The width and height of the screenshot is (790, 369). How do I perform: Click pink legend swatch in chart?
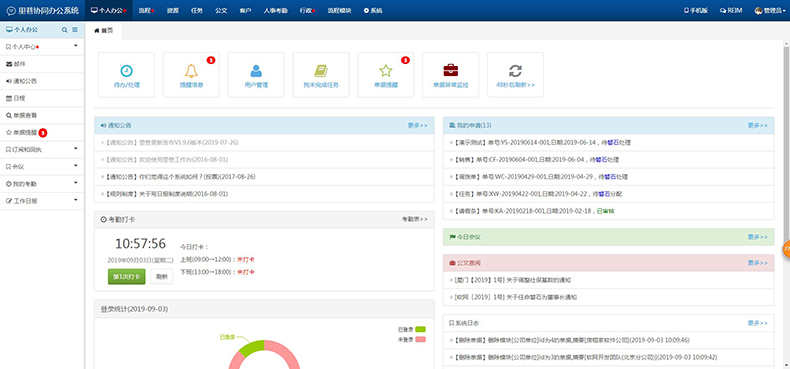(x=420, y=339)
